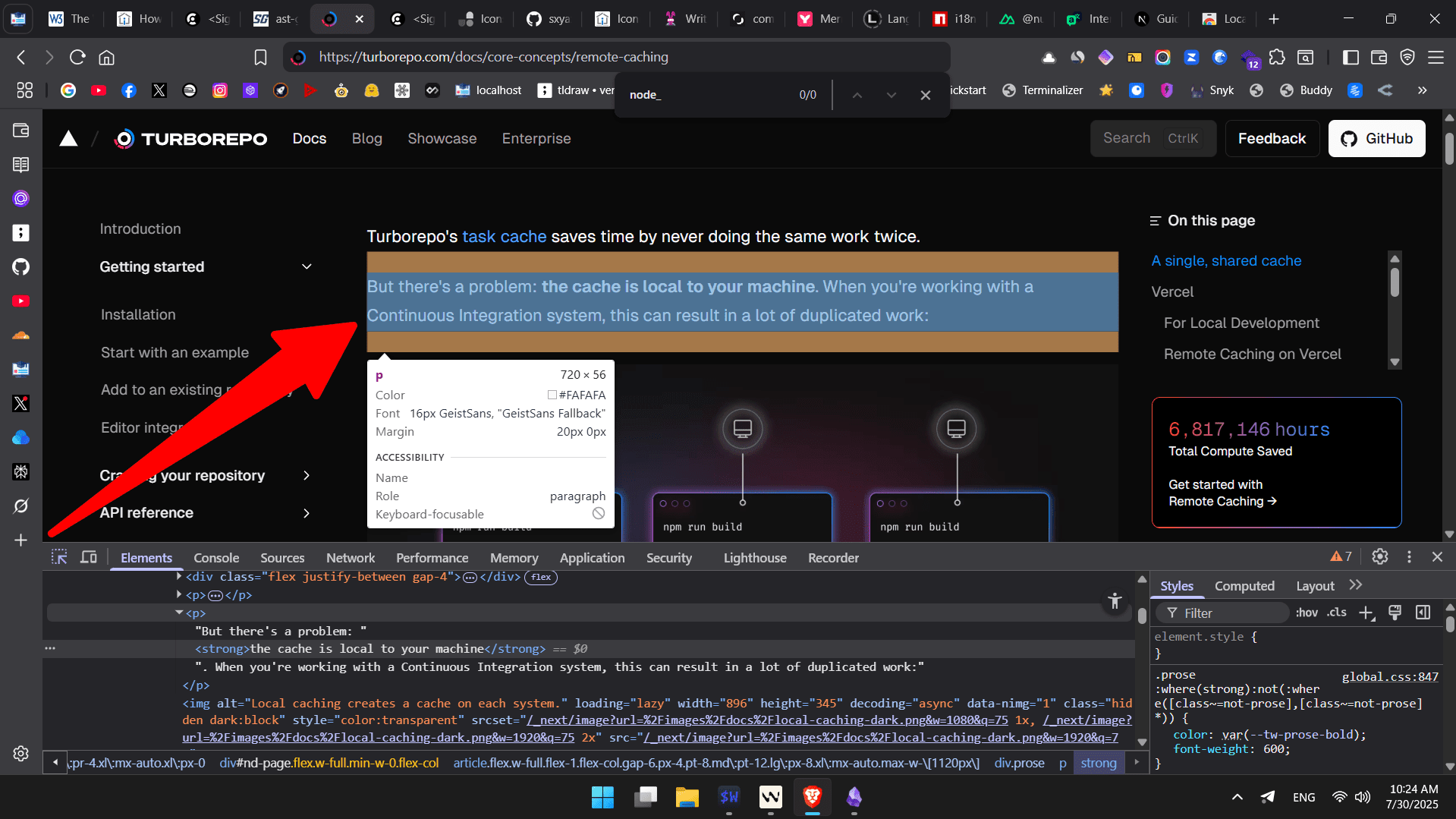
Task: Open the Network panel
Action: tap(350, 557)
